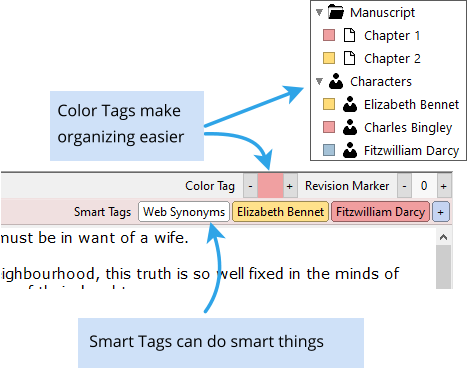This screenshot has height=368, width=467.
Task: Click the Smart Tags label
Action: pyautogui.click(x=102, y=212)
